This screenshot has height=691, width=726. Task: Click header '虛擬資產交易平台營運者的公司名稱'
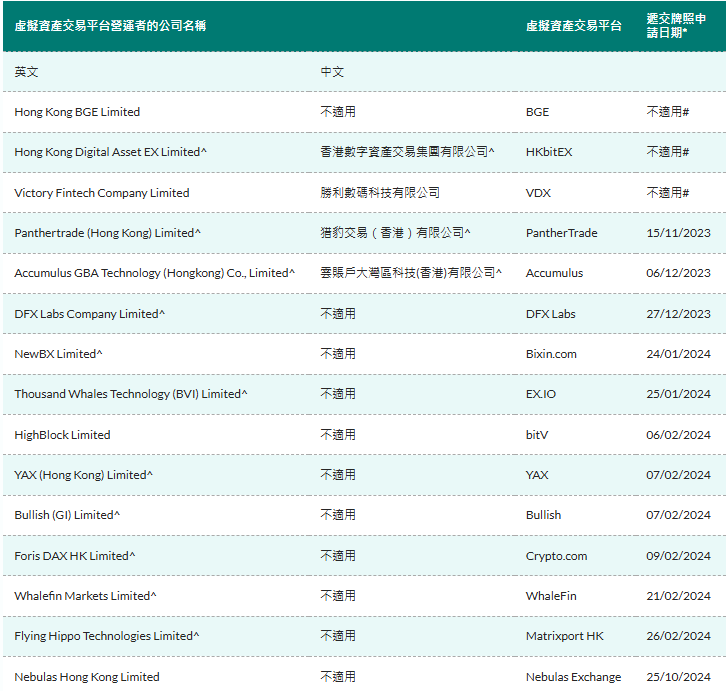pos(110,25)
